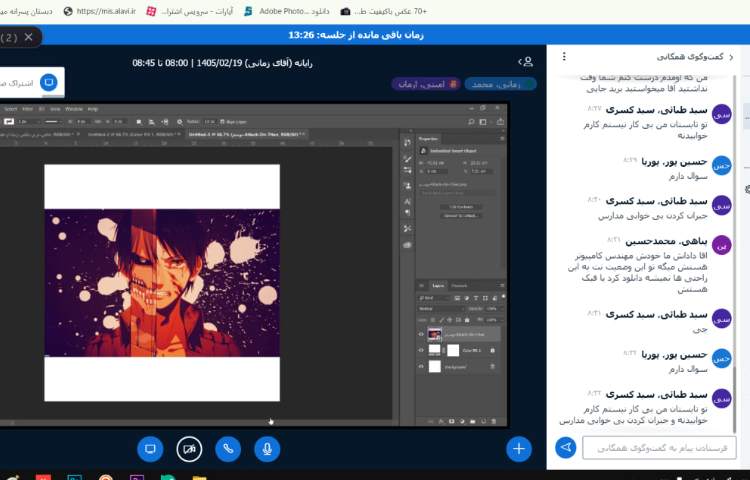This screenshot has width=750, height=480.
Task: Open the Properties panel menu icon
Action: [502, 139]
